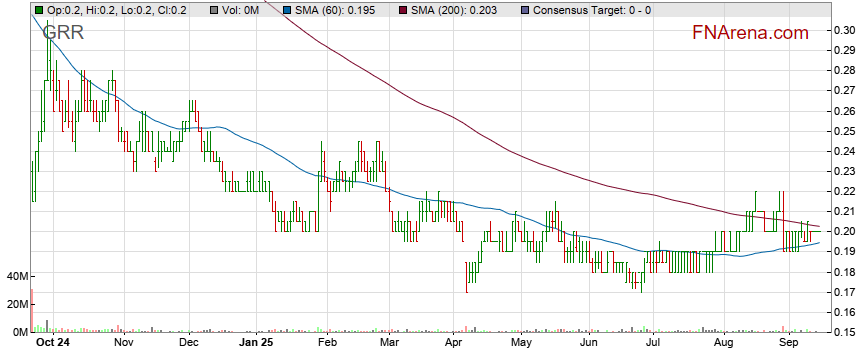The image size is (859, 363).
Task: Click the 'Dec' x-axis label
Action: tap(190, 343)
